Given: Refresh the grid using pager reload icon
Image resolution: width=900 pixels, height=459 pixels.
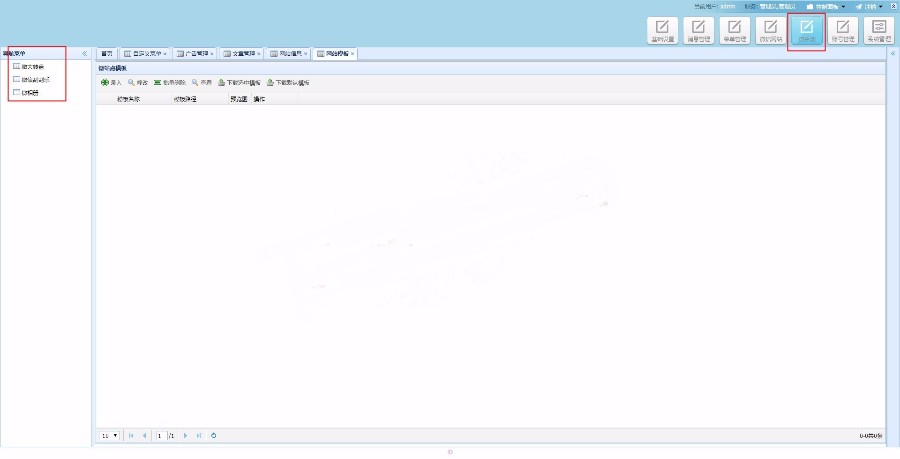Looking at the screenshot, I should [x=214, y=435].
